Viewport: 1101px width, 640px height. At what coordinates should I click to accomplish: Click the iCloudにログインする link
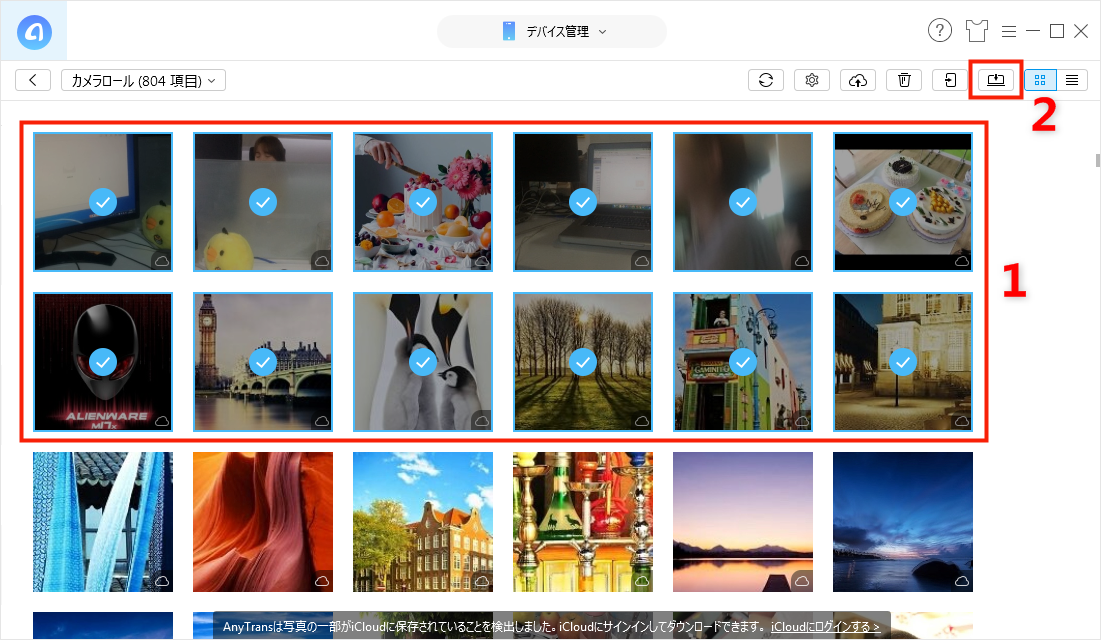(825, 627)
